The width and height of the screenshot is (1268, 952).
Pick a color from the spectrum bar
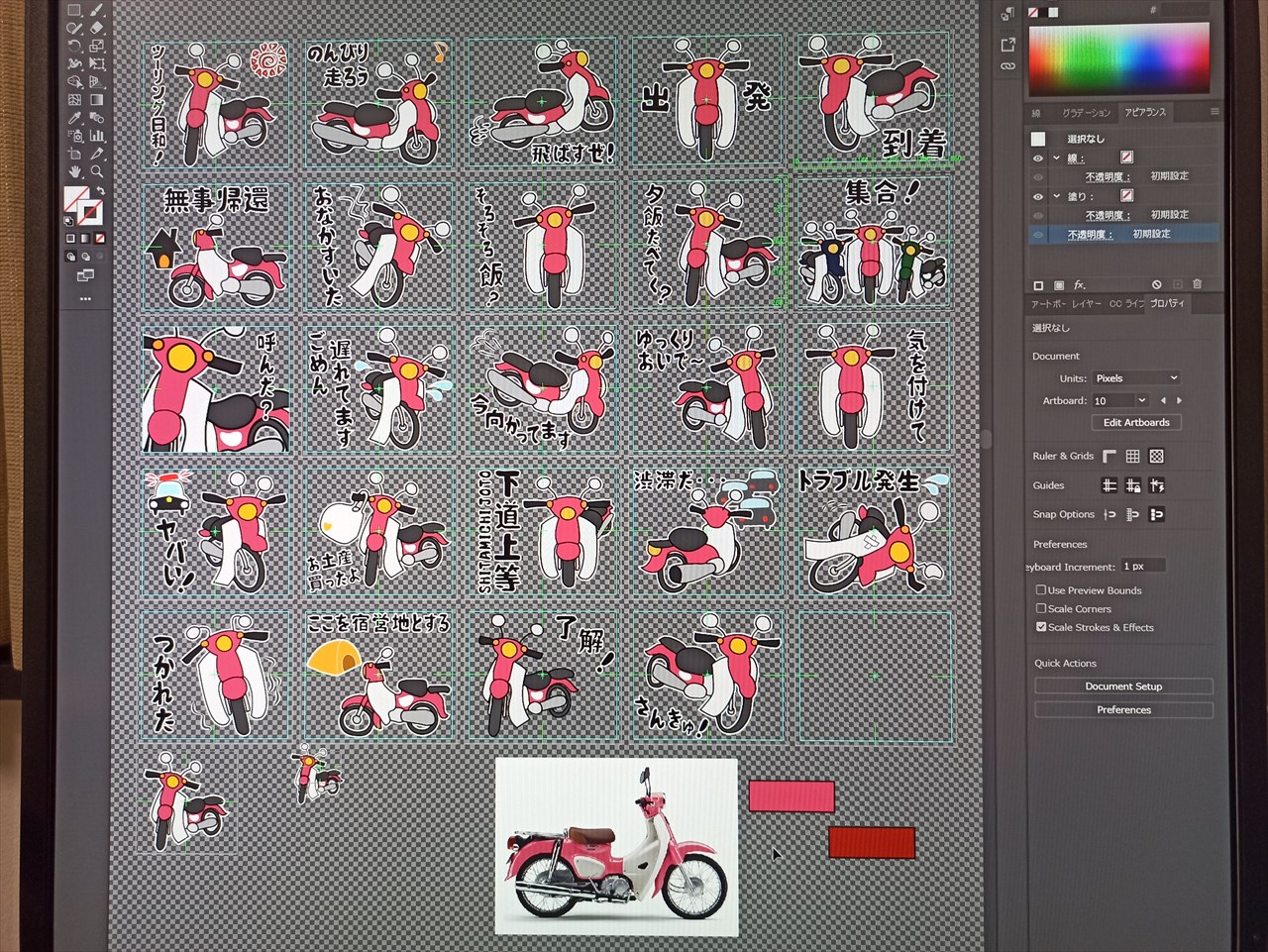click(x=1118, y=59)
